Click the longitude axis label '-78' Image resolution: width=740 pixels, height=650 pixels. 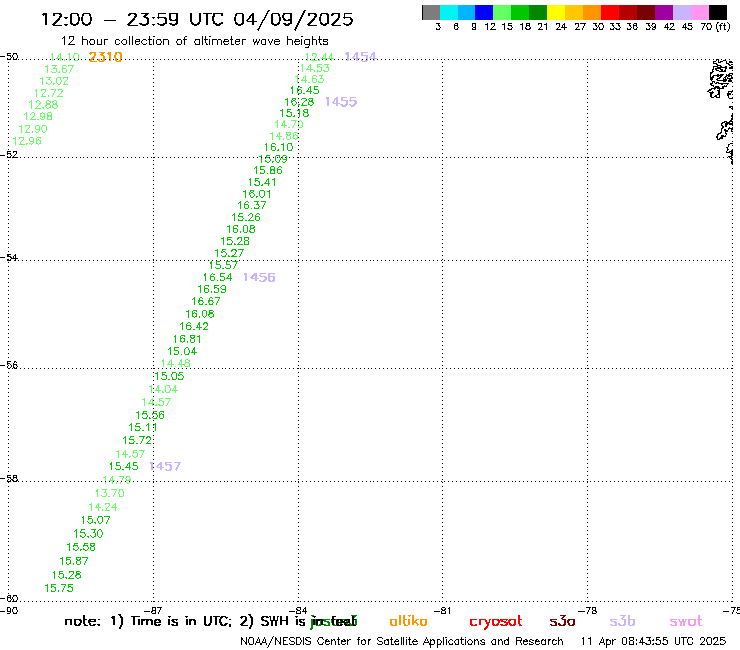[588, 611]
